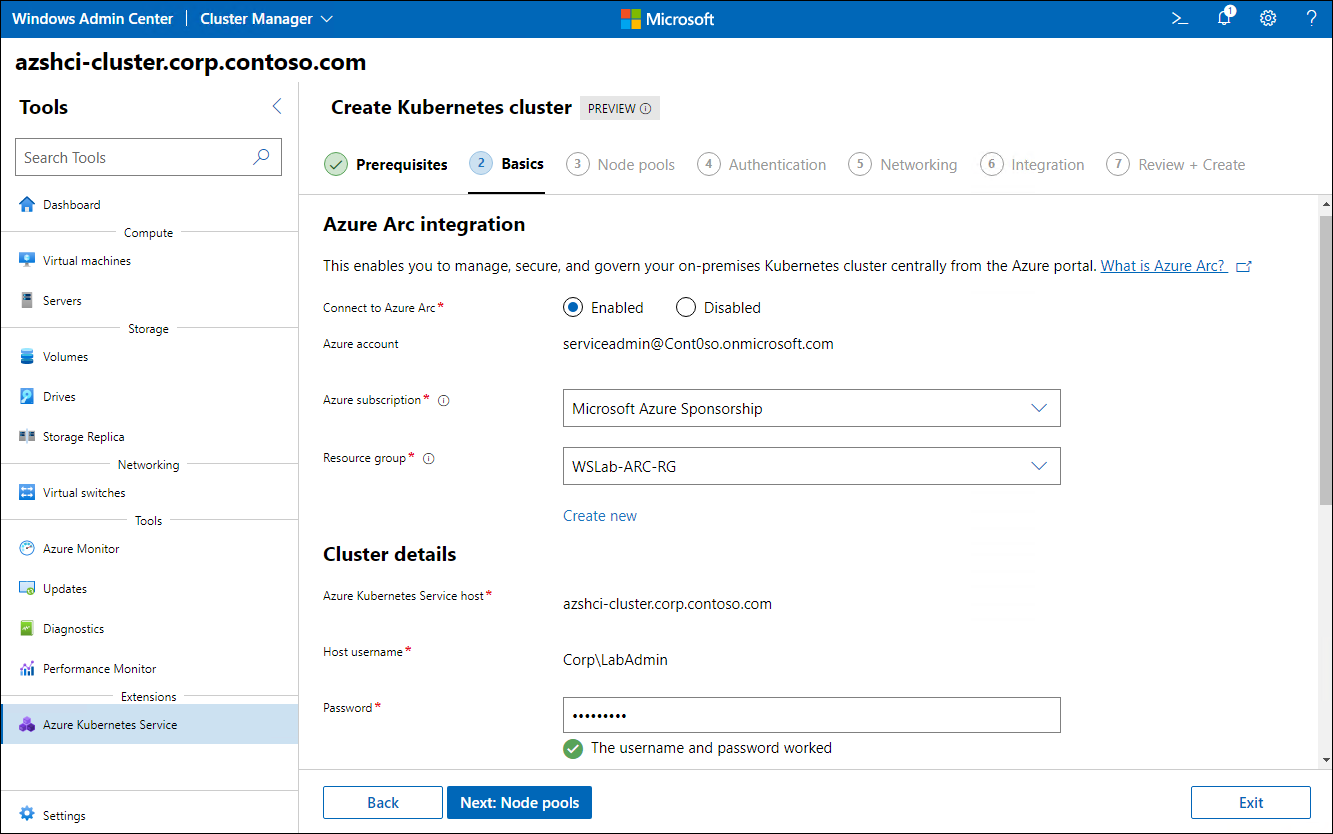Expand the Resource group selection list
The width and height of the screenshot is (1333, 834).
pyautogui.click(x=810, y=466)
